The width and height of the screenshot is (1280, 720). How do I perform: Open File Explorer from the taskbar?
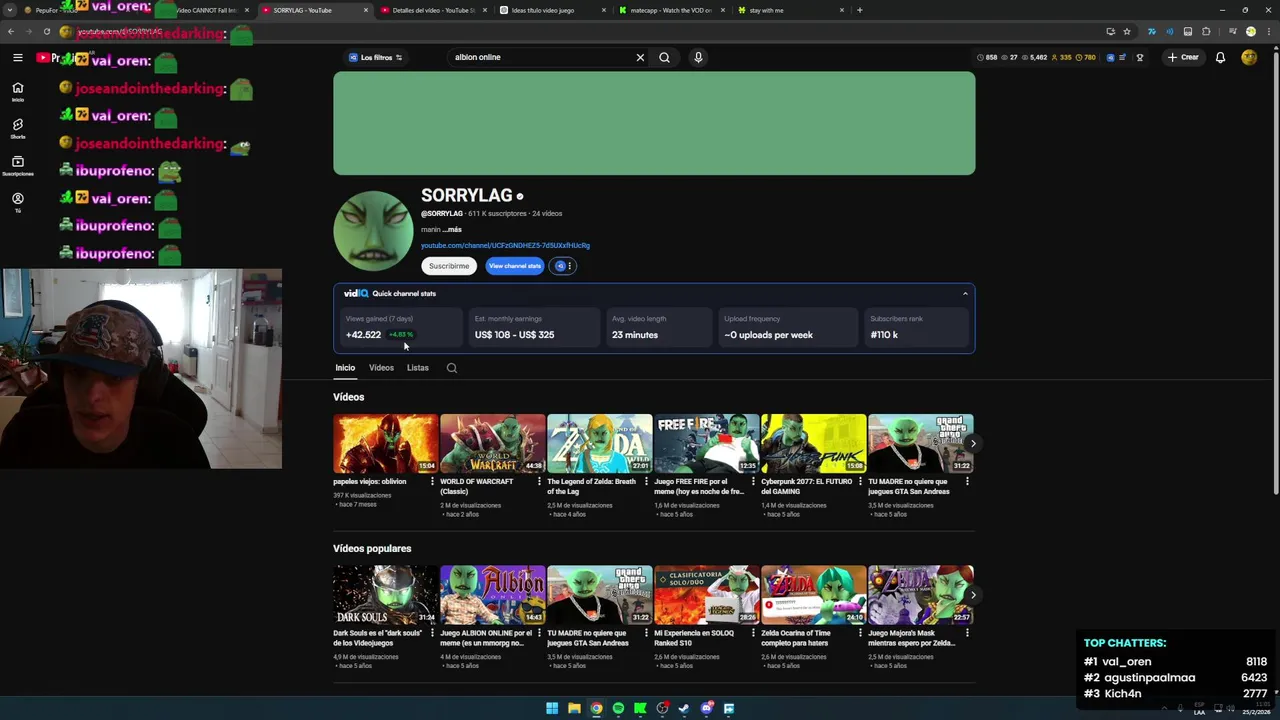click(x=574, y=709)
